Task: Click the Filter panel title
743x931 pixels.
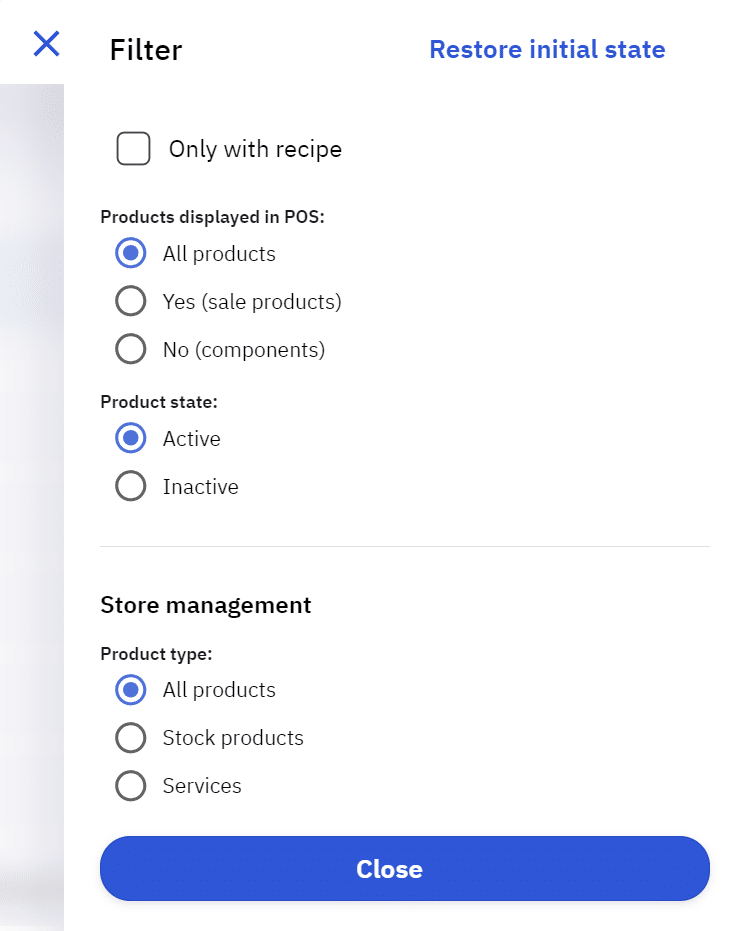Action: click(x=146, y=50)
